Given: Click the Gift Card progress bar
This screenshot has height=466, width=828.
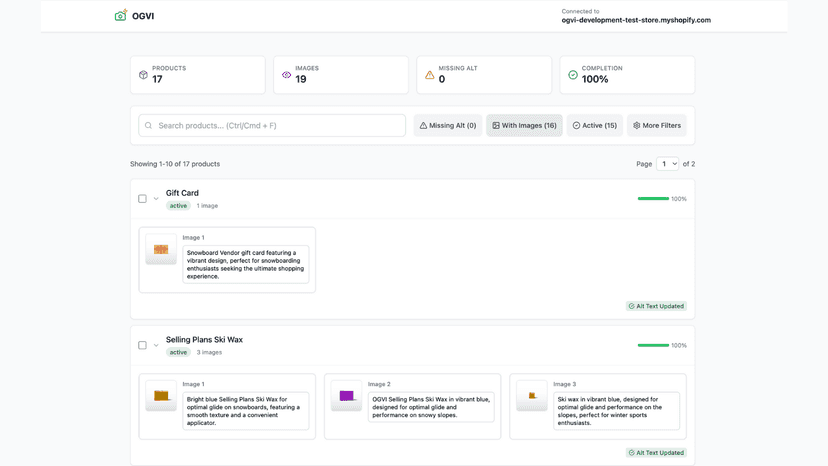Looking at the screenshot, I should point(653,199).
